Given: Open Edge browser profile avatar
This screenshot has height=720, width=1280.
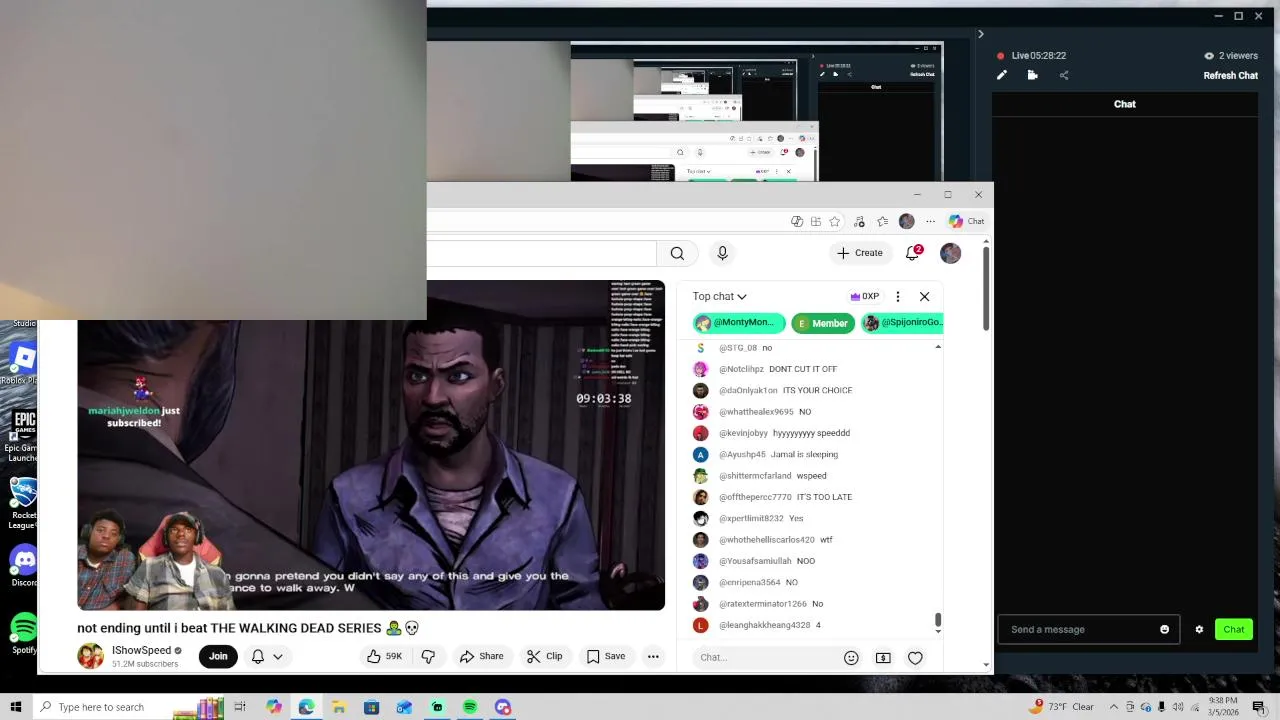Looking at the screenshot, I should click(x=906, y=221).
